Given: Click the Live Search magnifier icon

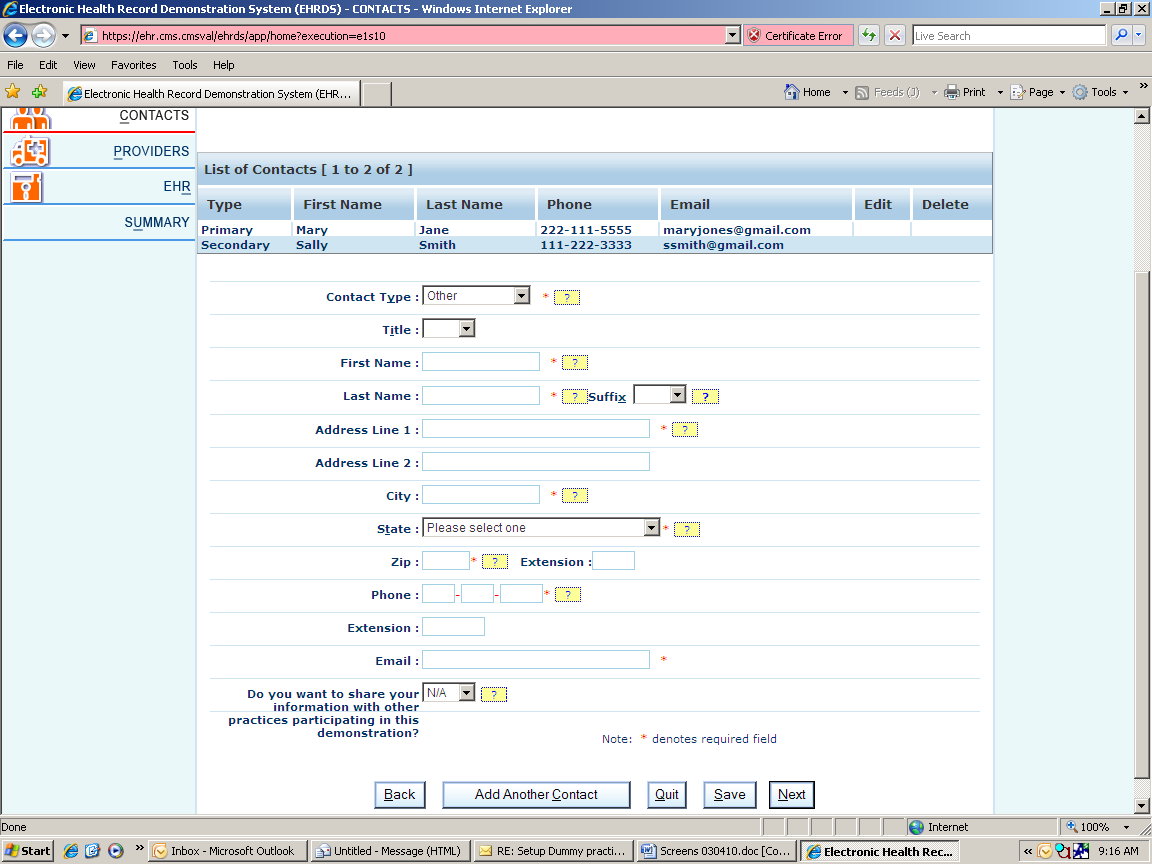Looking at the screenshot, I should point(1121,35).
